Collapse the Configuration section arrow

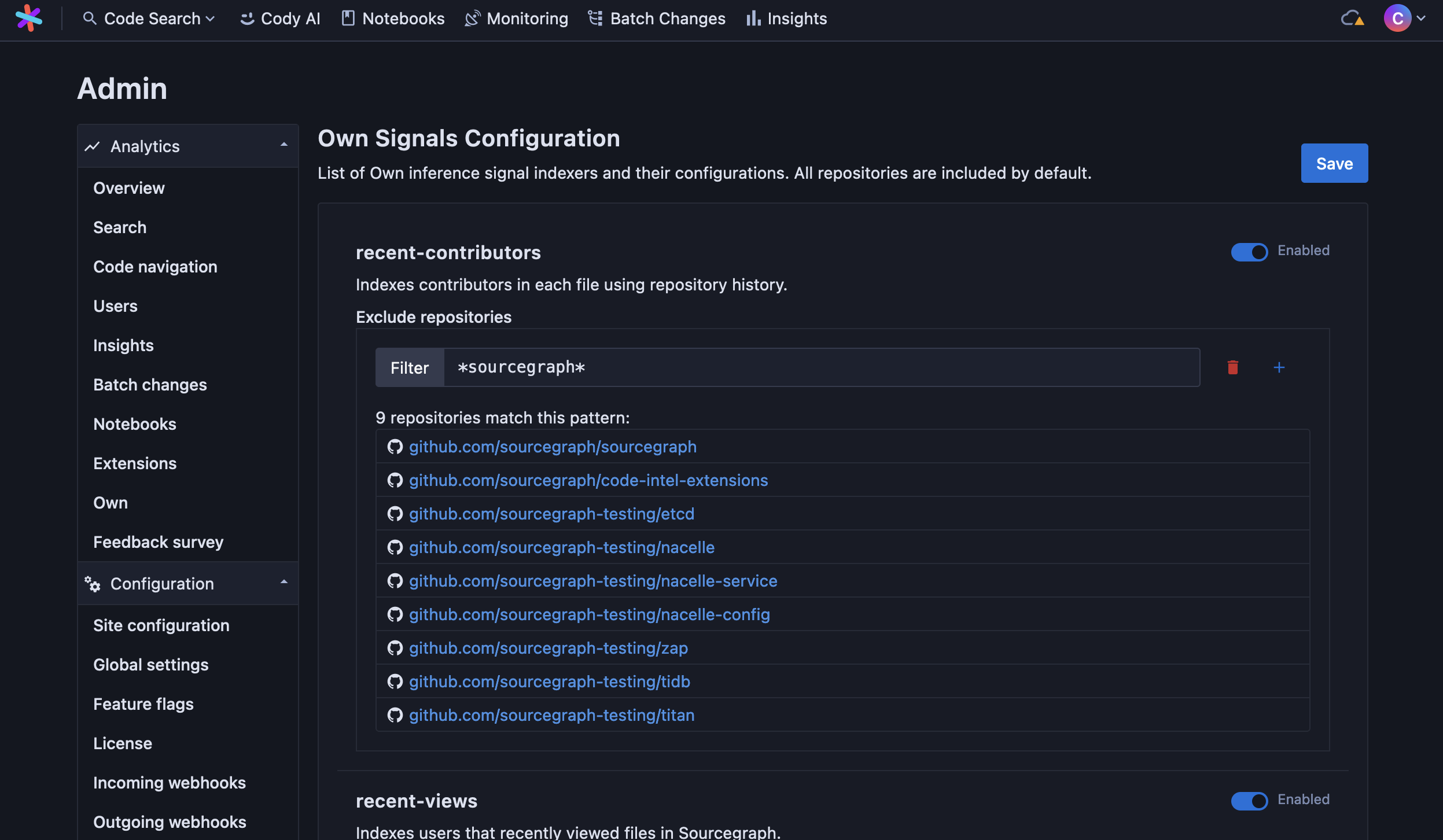pyautogui.click(x=284, y=582)
